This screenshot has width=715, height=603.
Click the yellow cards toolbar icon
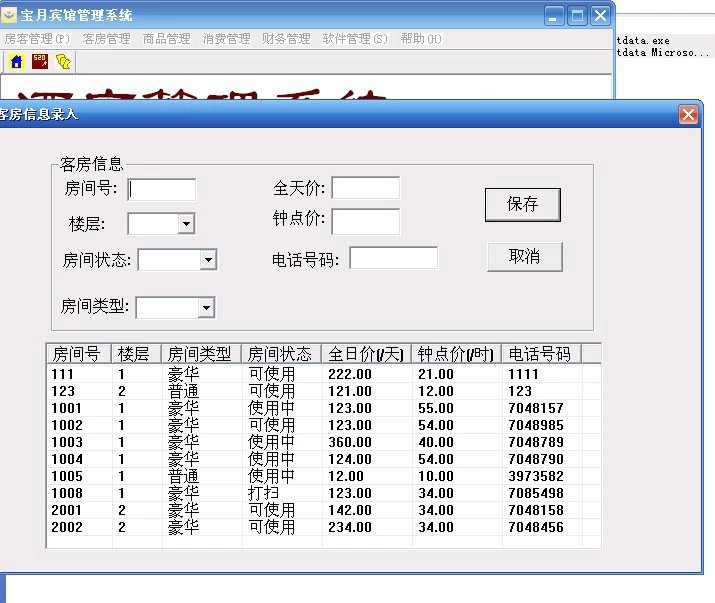point(64,62)
